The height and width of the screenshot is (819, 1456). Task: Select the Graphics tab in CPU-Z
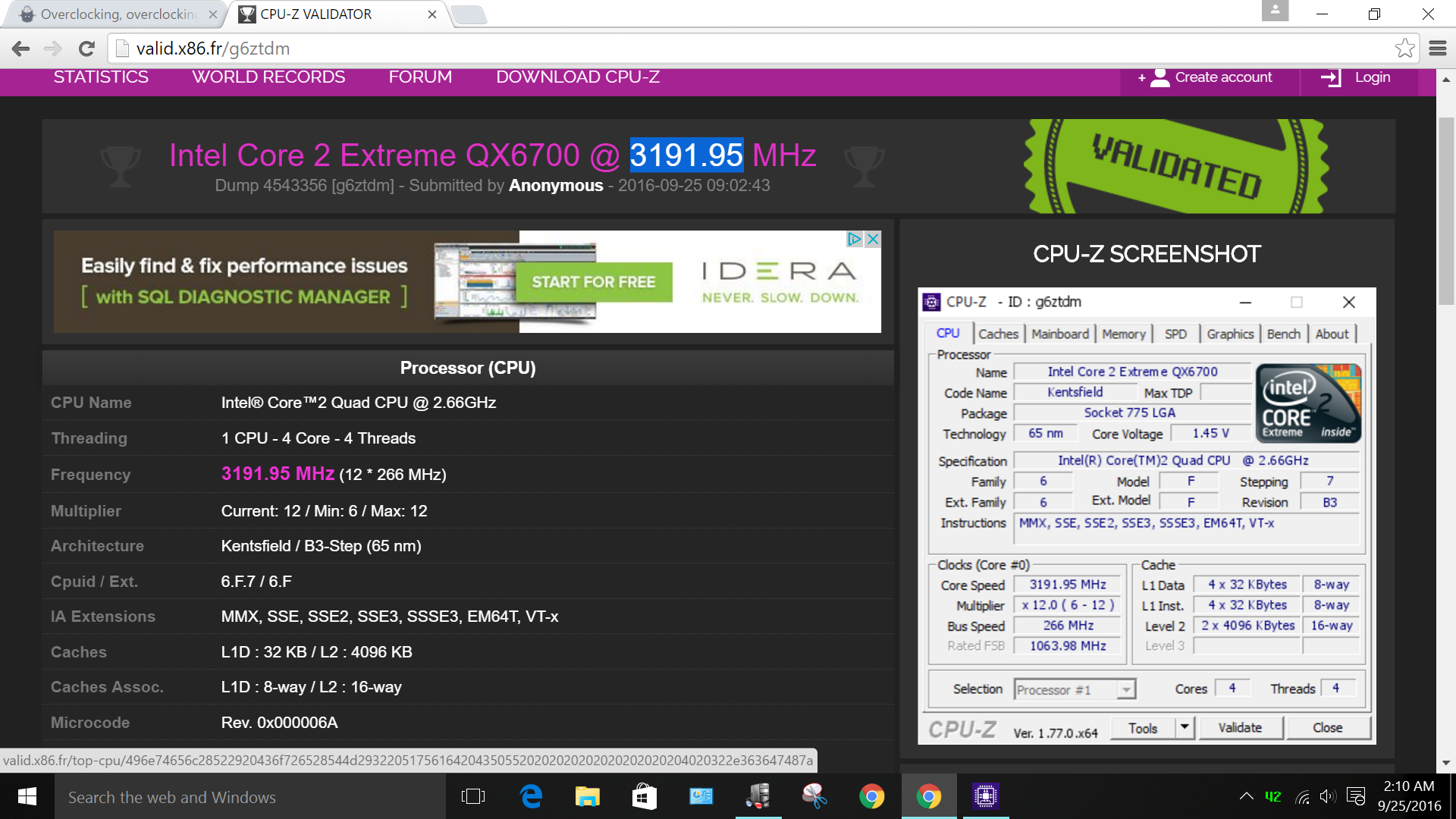(1230, 334)
